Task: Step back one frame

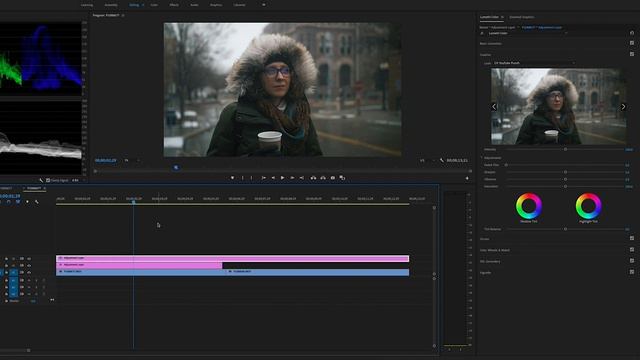Action: point(273,178)
